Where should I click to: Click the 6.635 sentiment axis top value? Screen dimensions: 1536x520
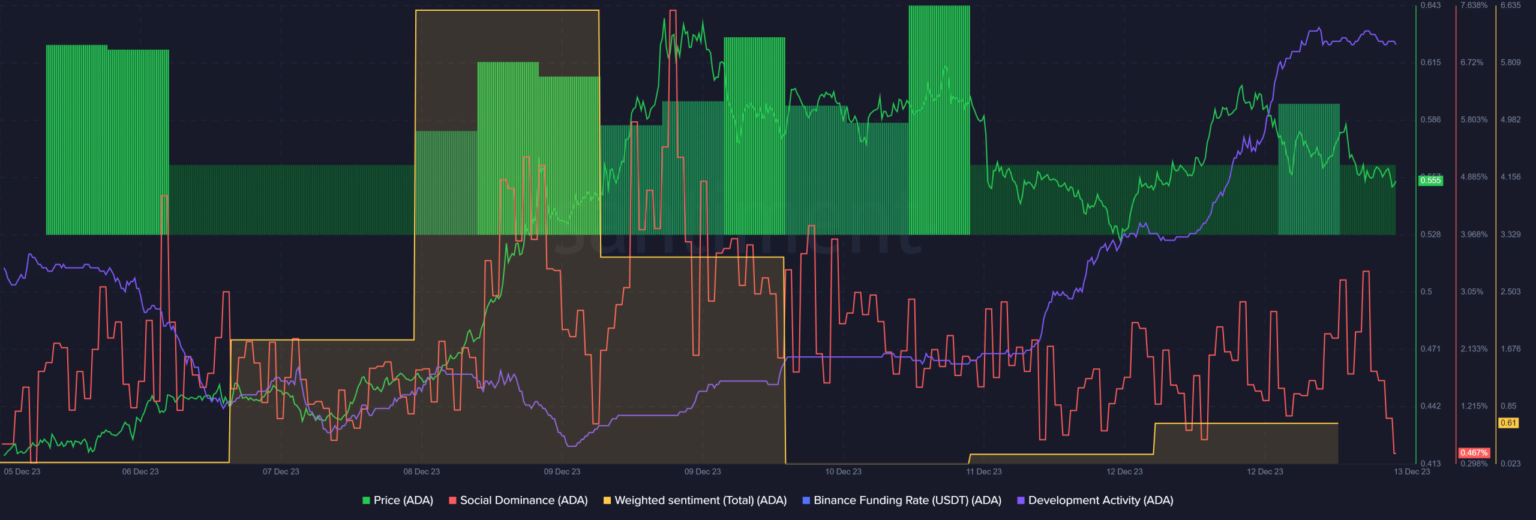tap(1510, 6)
